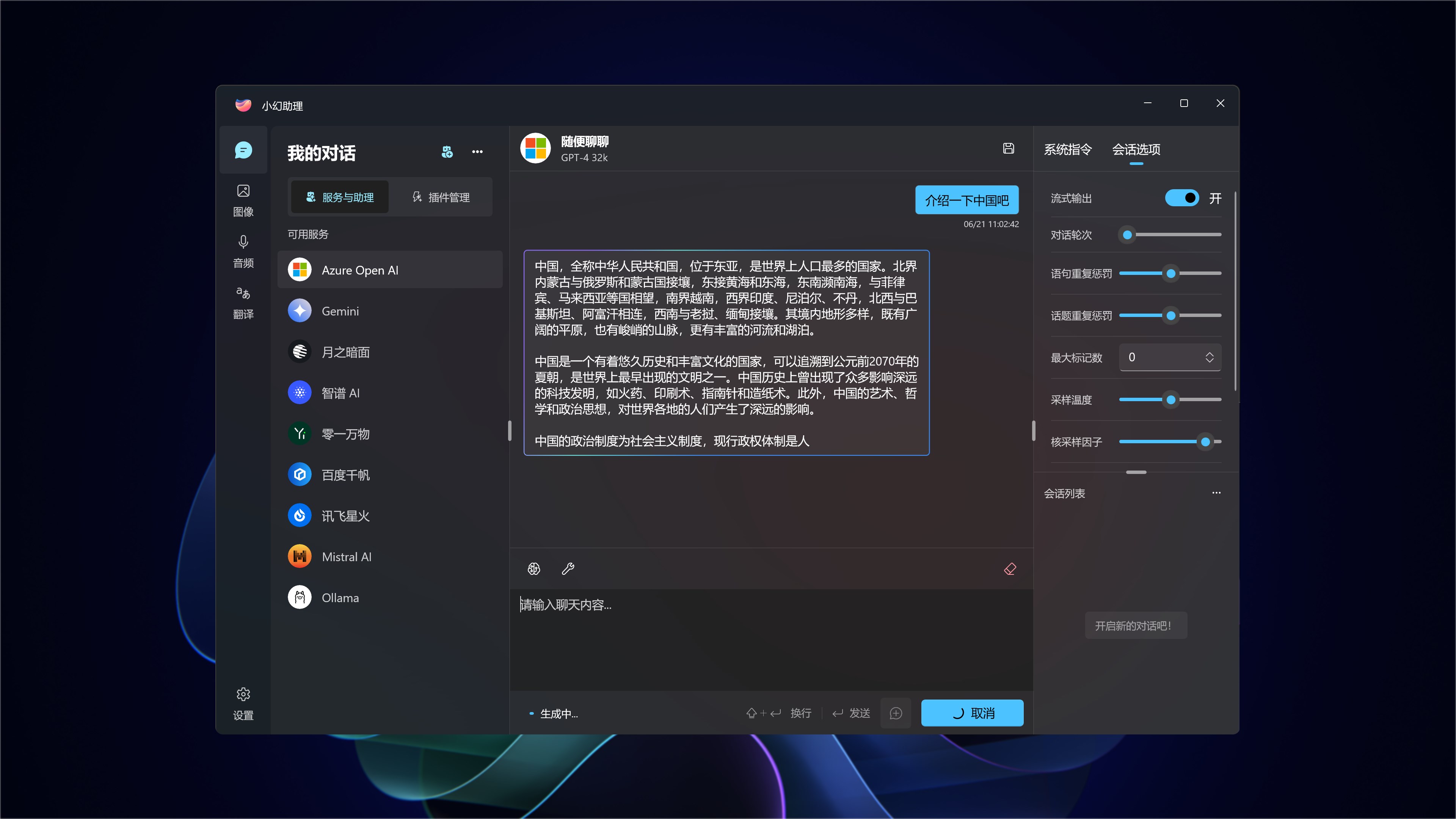Image resolution: width=1456 pixels, height=819 pixels.
Task: Switch to the 会话选项 tab
Action: (x=1136, y=149)
